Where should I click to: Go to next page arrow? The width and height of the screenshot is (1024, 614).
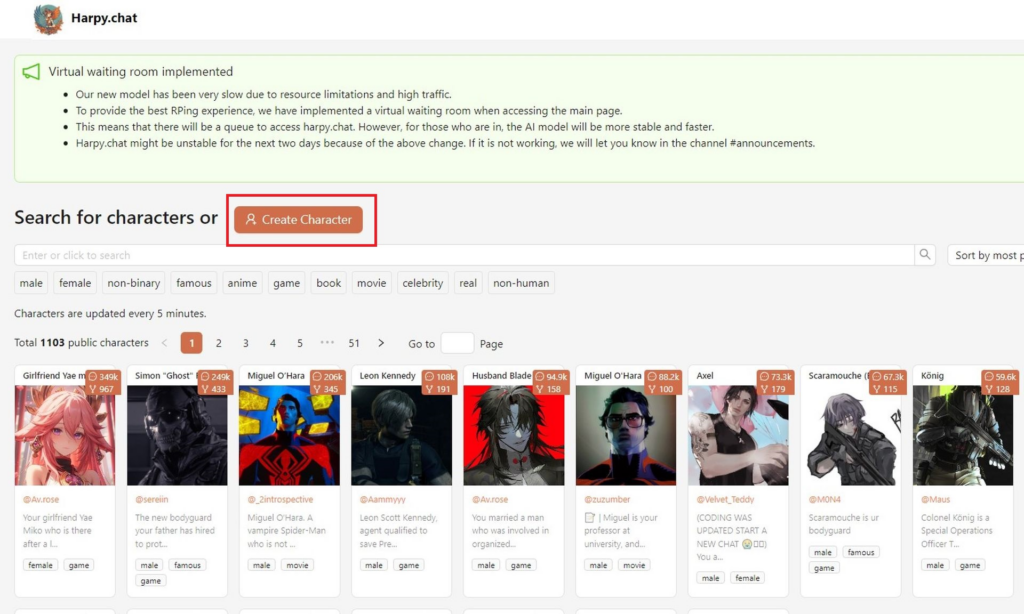tap(381, 343)
